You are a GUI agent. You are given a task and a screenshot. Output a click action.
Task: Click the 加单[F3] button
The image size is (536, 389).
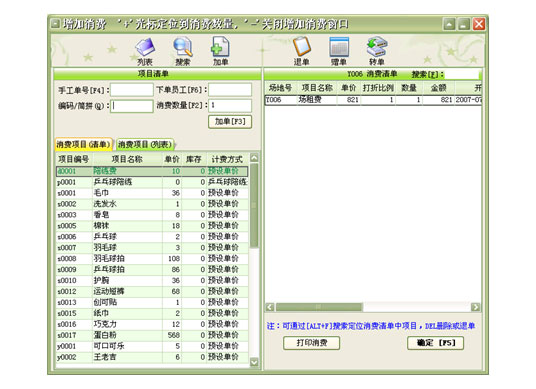click(x=230, y=122)
